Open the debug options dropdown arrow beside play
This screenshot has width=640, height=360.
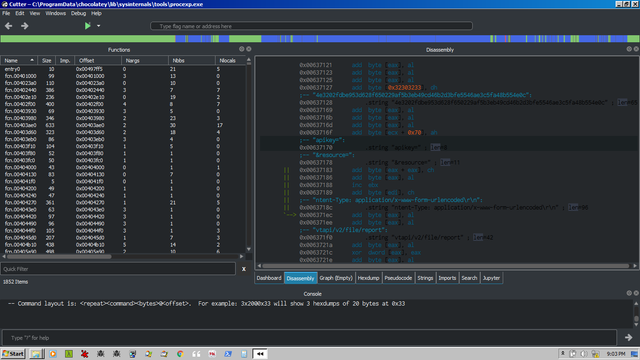point(98,26)
